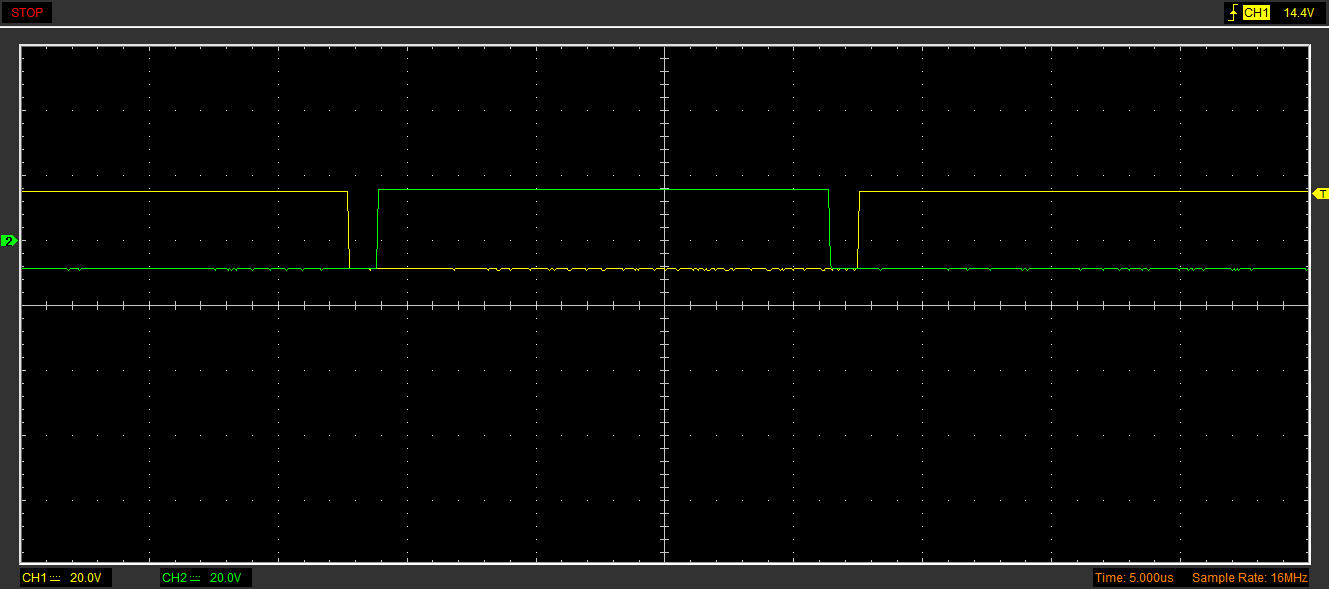This screenshot has width=1329, height=589.
Task: Click the CH1 20.0V scale value
Action: pos(85,578)
